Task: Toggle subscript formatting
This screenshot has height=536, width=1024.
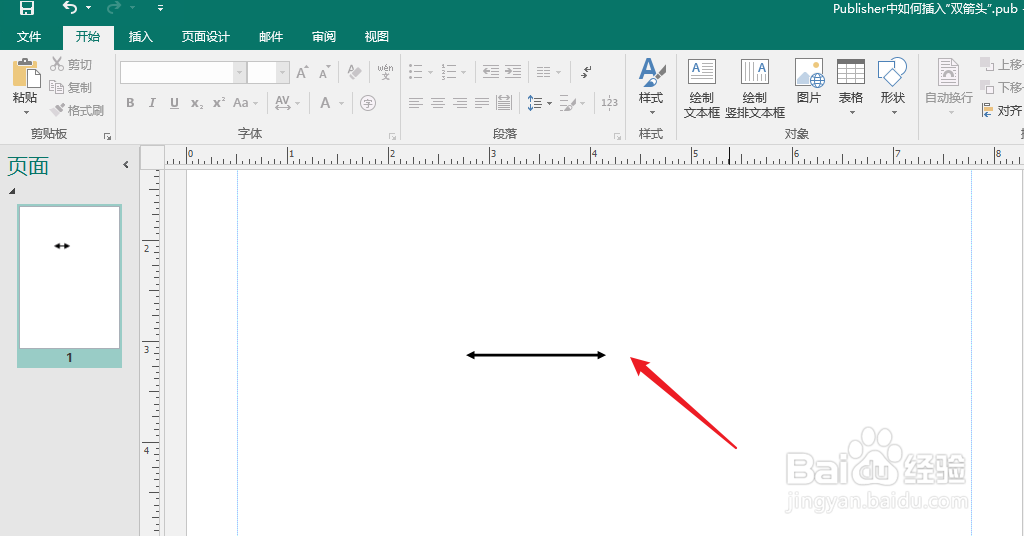Action: click(x=197, y=103)
